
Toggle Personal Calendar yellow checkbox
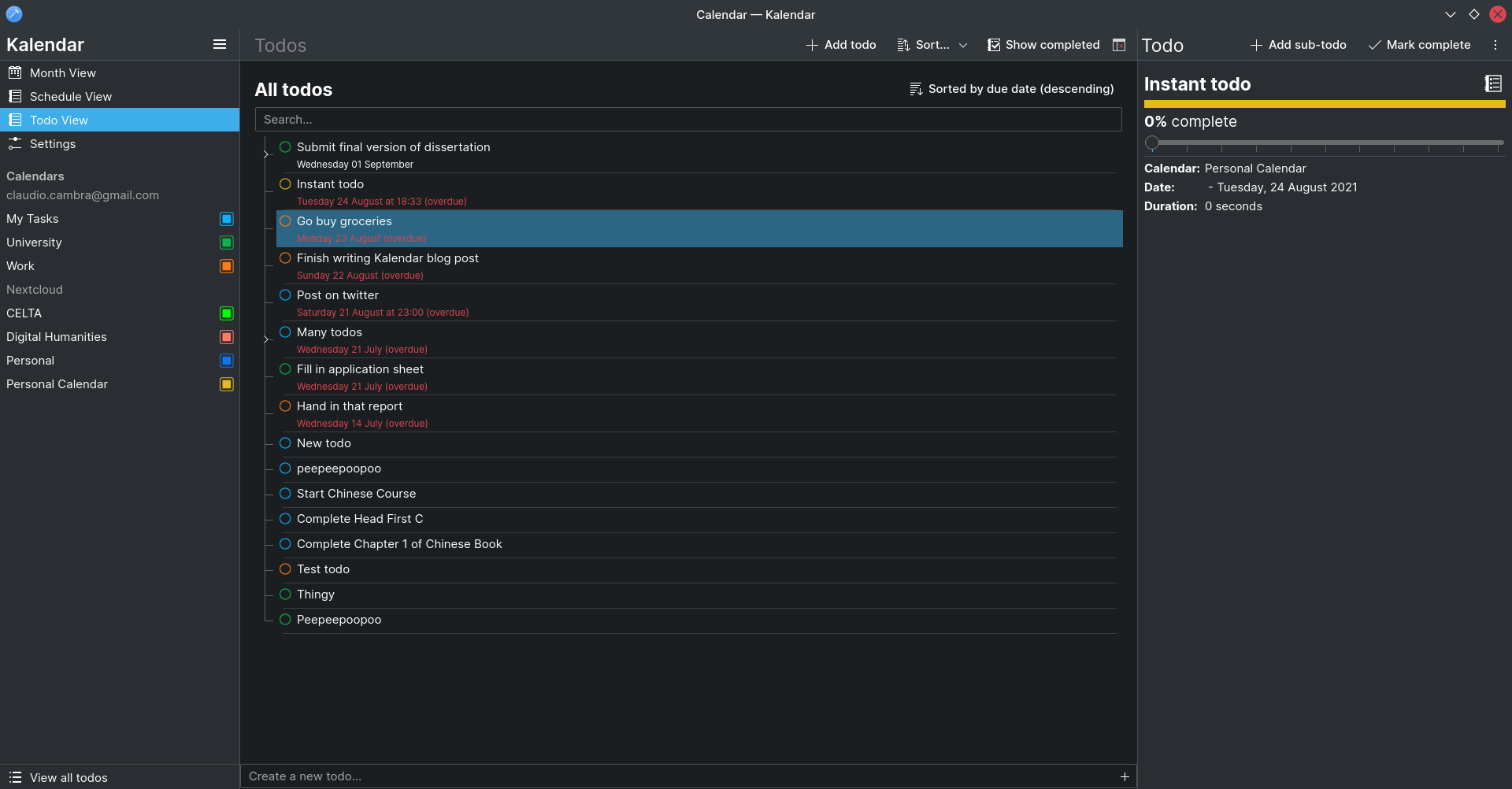(227, 384)
